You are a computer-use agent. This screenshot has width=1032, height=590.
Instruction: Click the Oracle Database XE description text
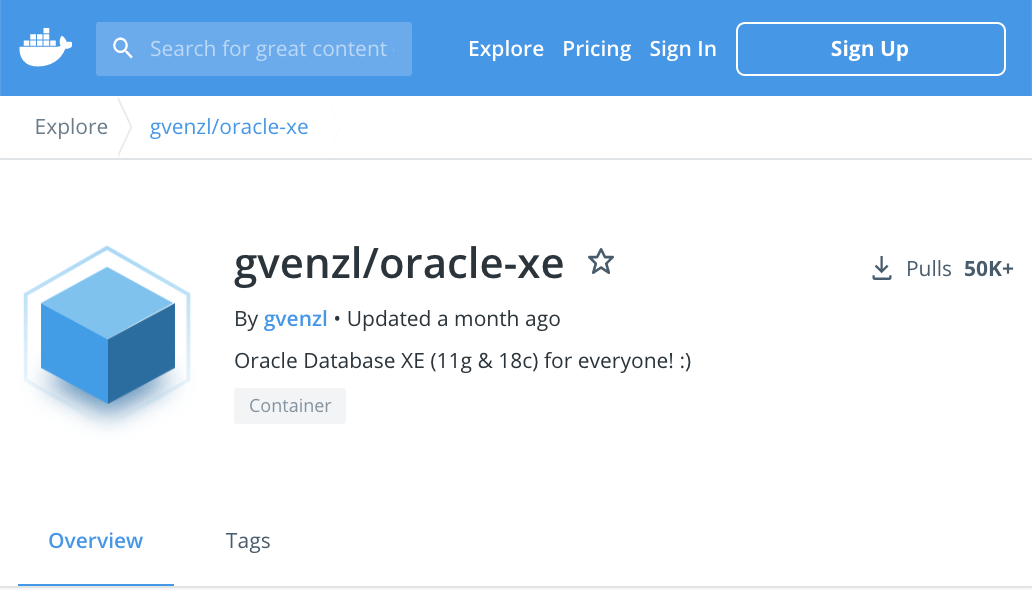tap(463, 361)
